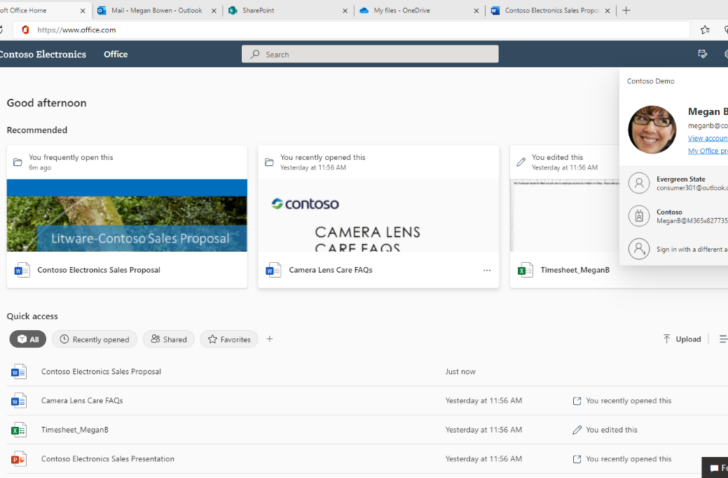The image size is (728, 478).
Task: Click folder icon beside 'You frequently open this'
Action: click(x=18, y=162)
